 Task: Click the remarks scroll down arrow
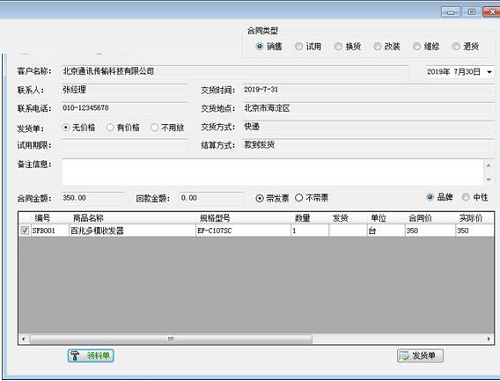[x=488, y=179]
